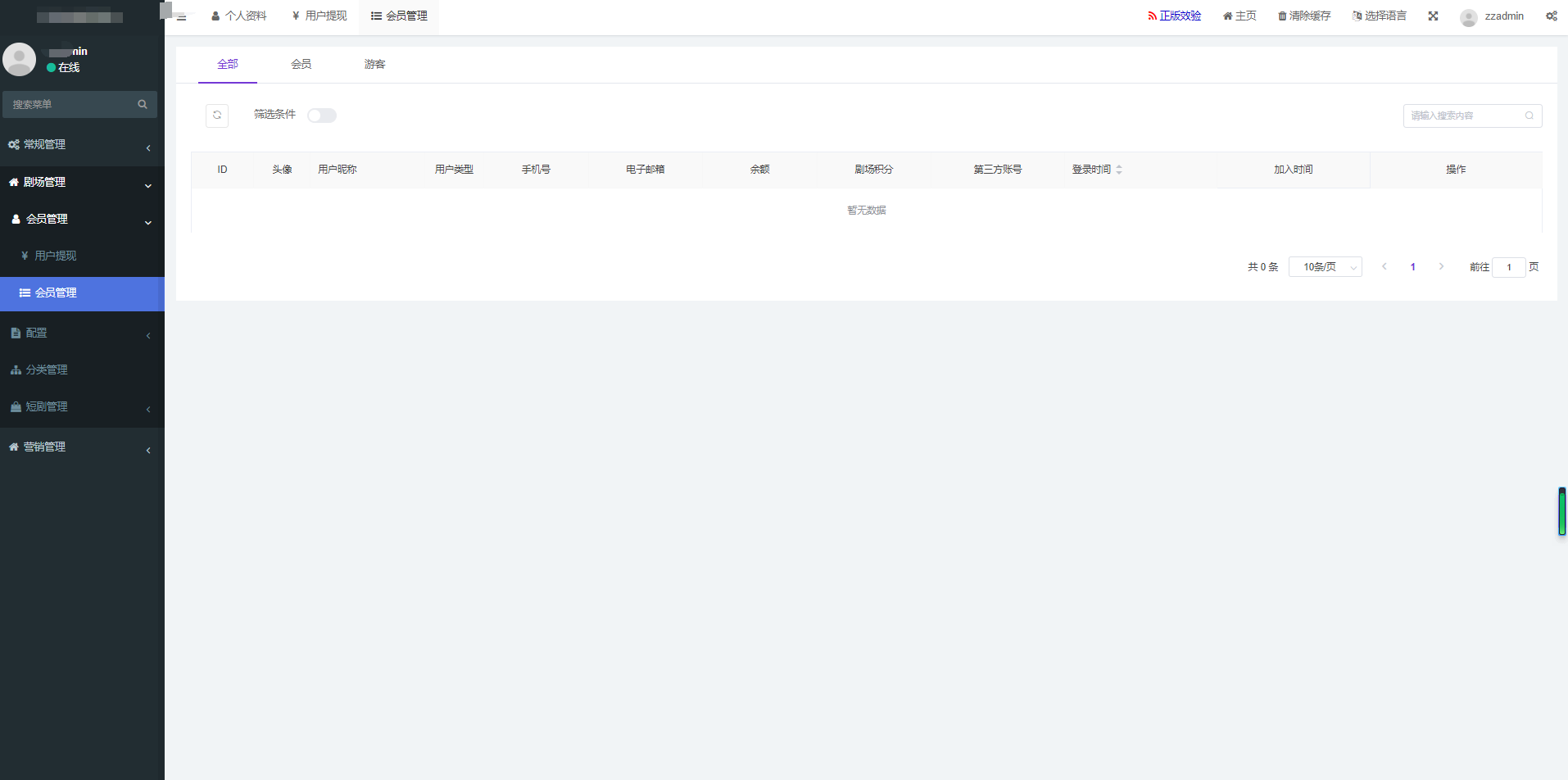Expand the 营销管理 sidebar menu
This screenshot has width=1568, height=780.
pyautogui.click(x=82, y=447)
